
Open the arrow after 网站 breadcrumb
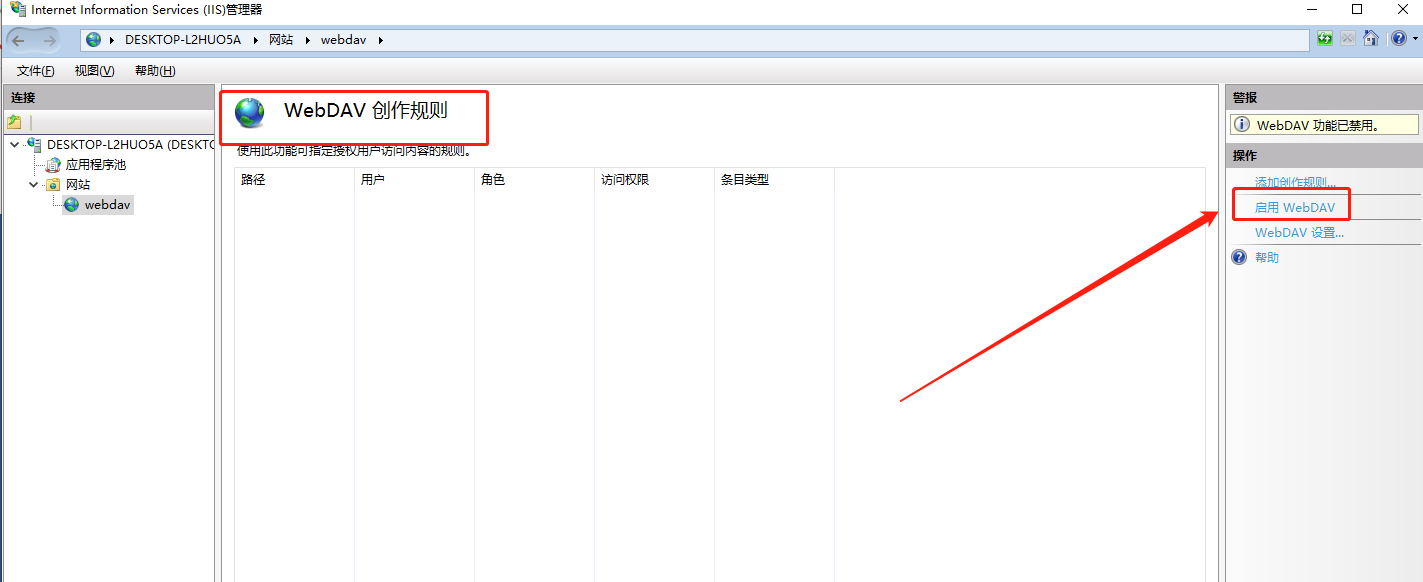tap(307, 40)
